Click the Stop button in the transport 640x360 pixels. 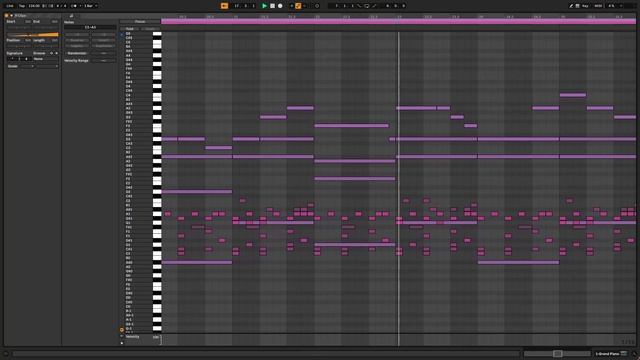click(x=272, y=6)
